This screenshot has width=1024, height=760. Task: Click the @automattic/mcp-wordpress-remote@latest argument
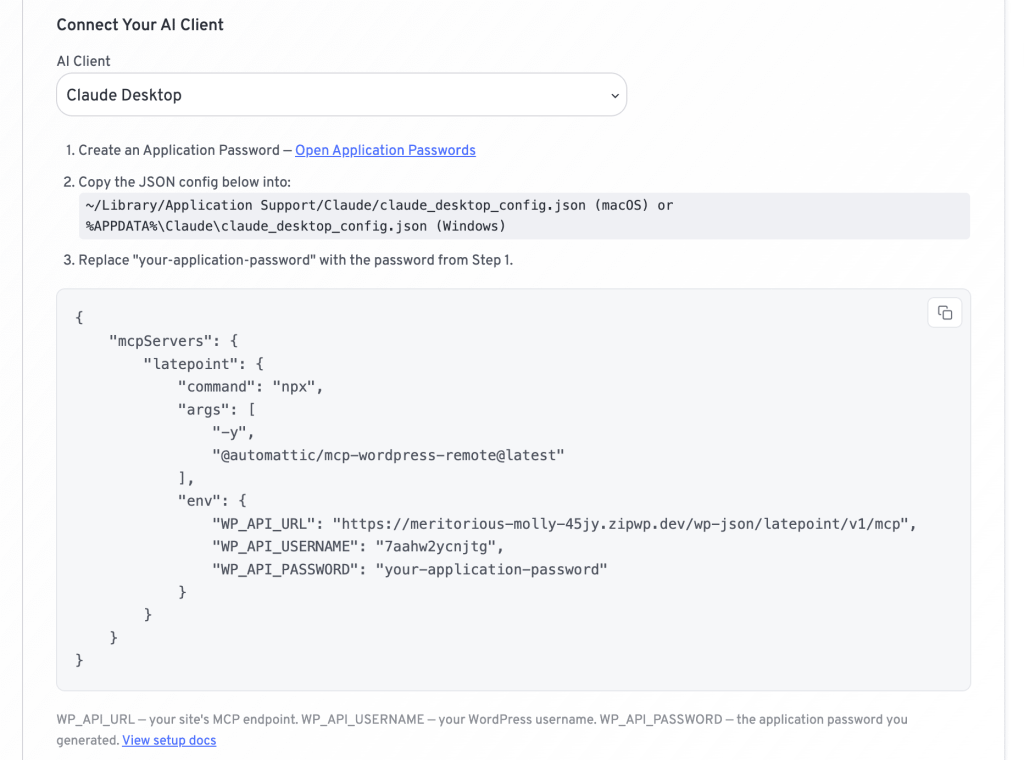point(388,455)
